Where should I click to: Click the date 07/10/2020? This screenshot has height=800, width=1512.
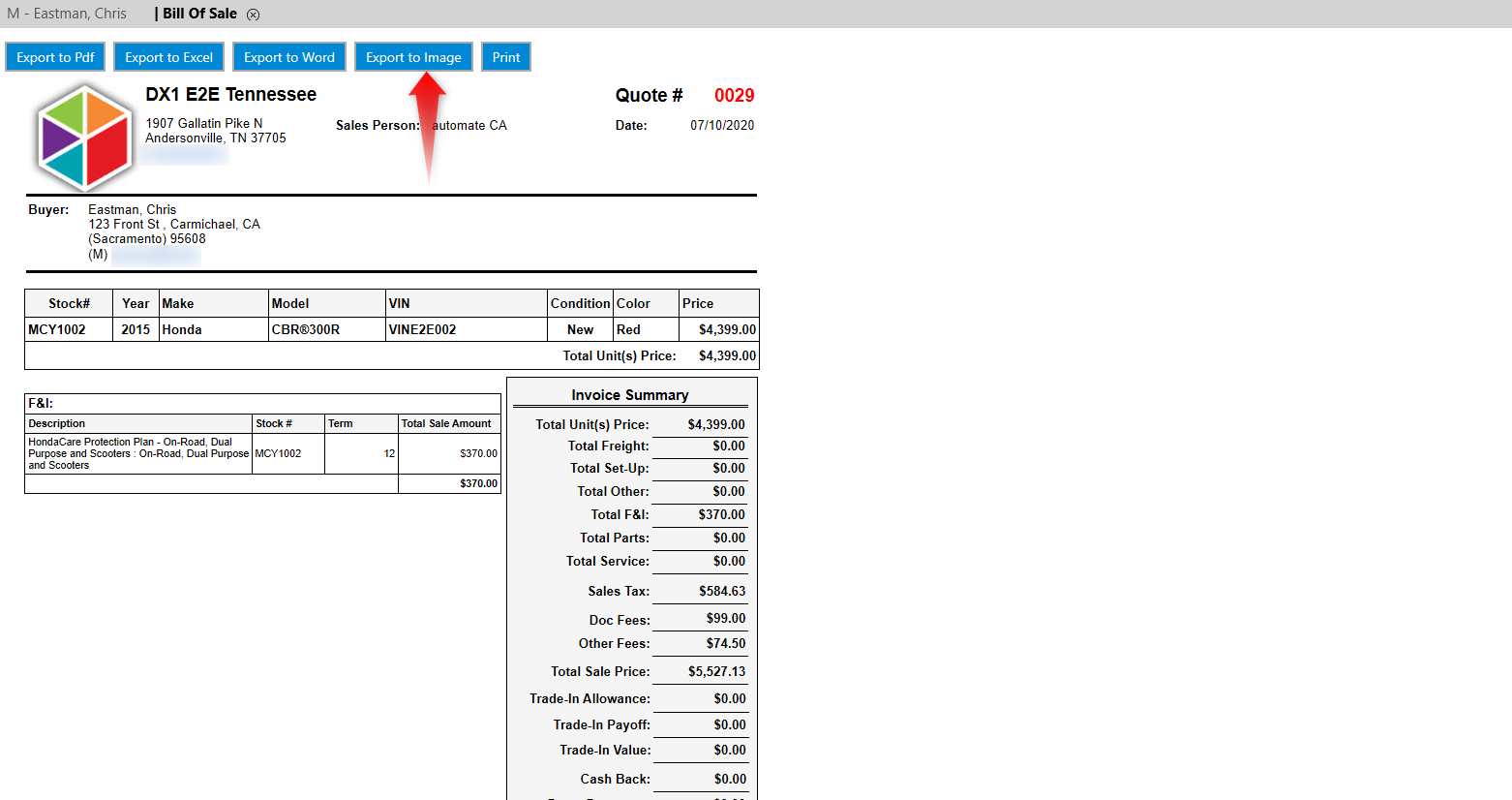click(x=722, y=125)
